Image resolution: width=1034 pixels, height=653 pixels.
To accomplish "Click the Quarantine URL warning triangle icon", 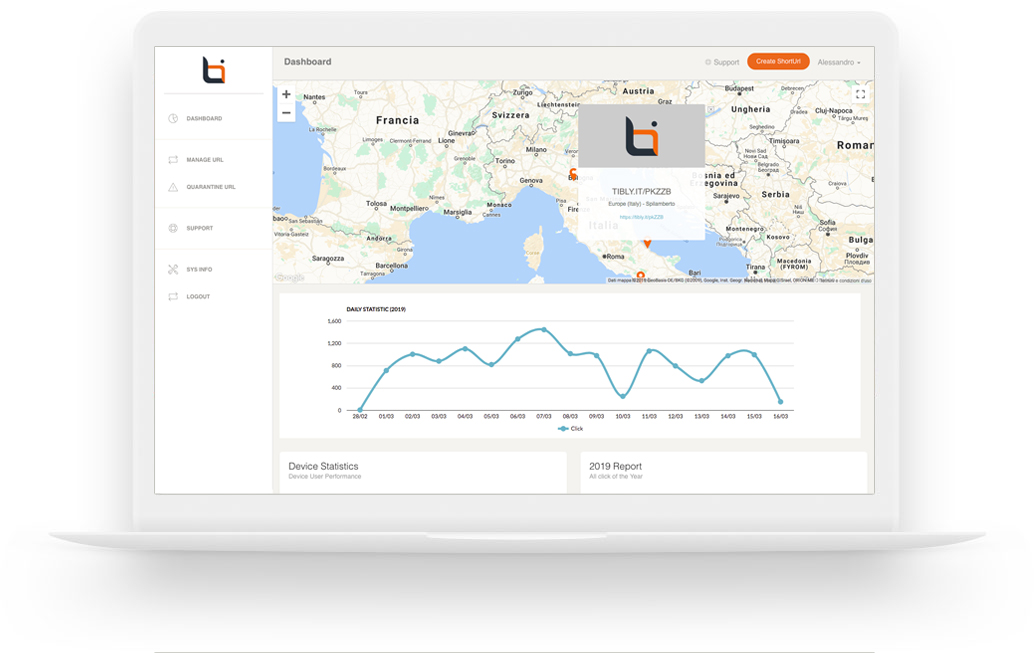I will 173,187.
